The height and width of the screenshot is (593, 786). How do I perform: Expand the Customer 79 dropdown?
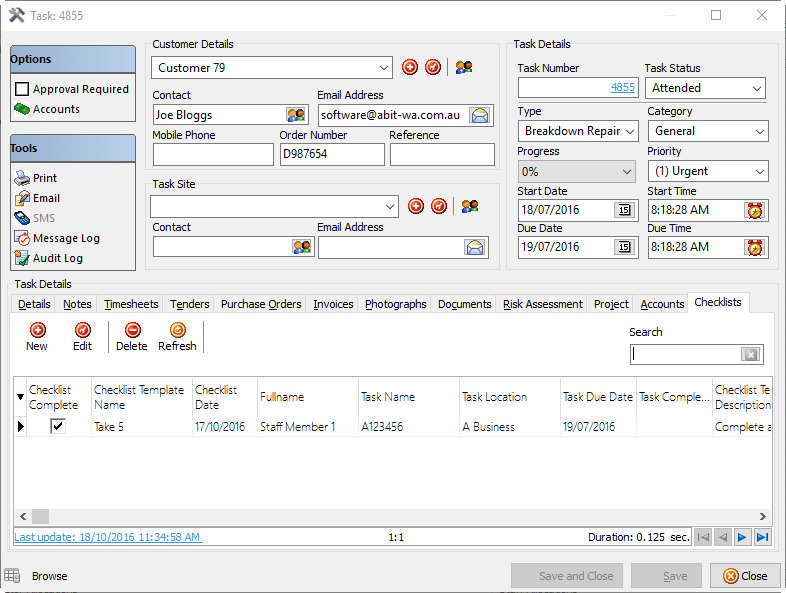click(385, 68)
